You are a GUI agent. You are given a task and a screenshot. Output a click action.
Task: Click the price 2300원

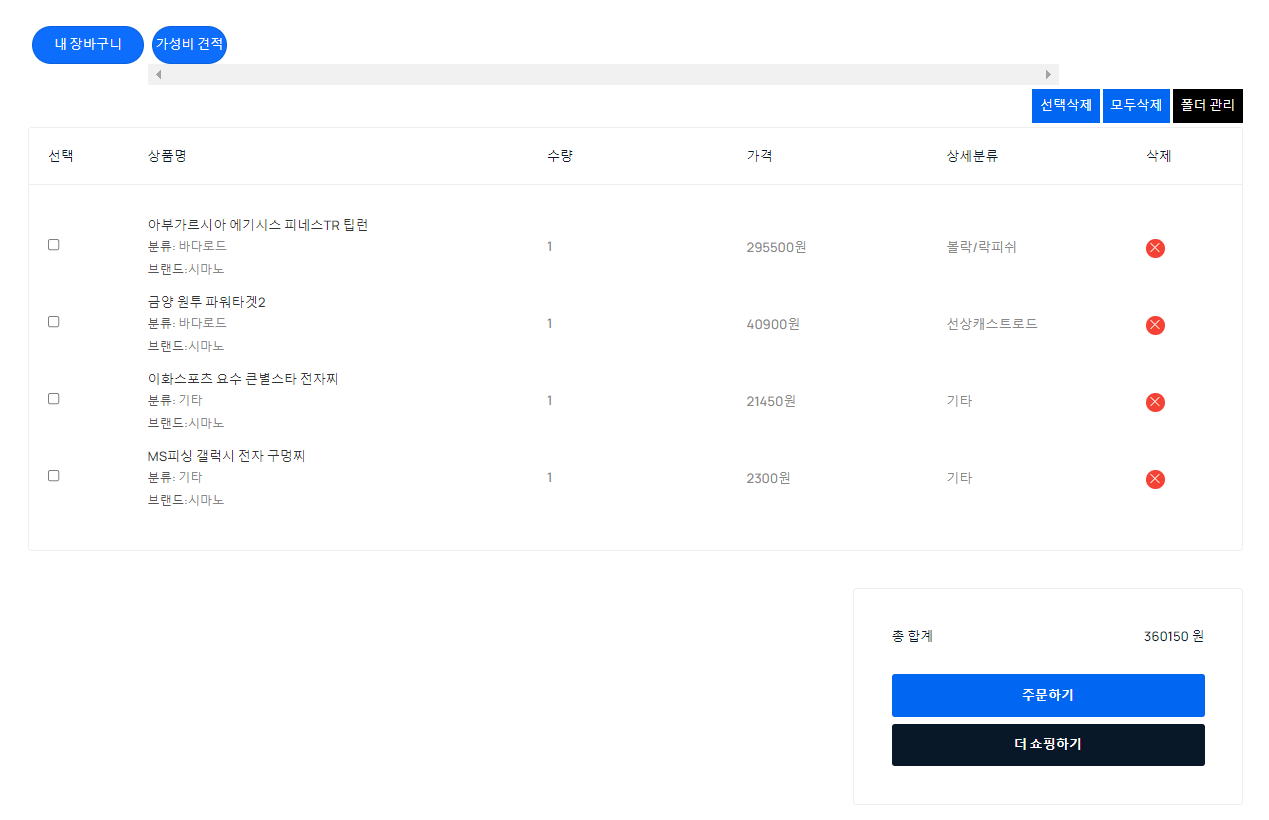[x=768, y=478]
